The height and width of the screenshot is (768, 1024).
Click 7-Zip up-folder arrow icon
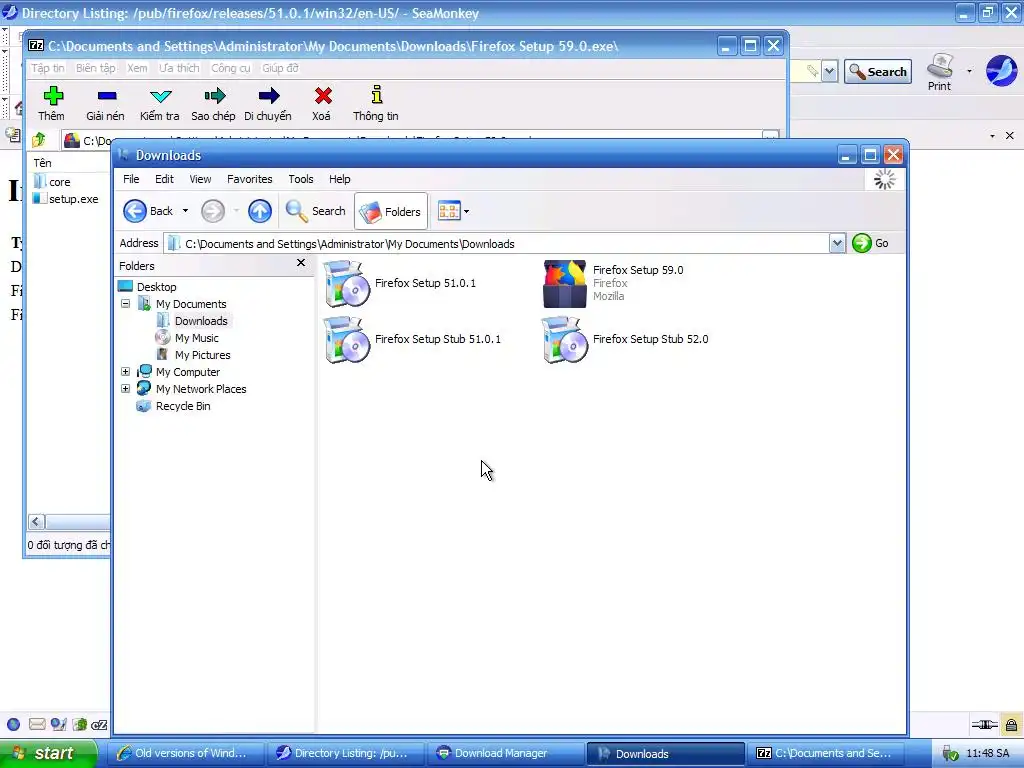pos(39,139)
